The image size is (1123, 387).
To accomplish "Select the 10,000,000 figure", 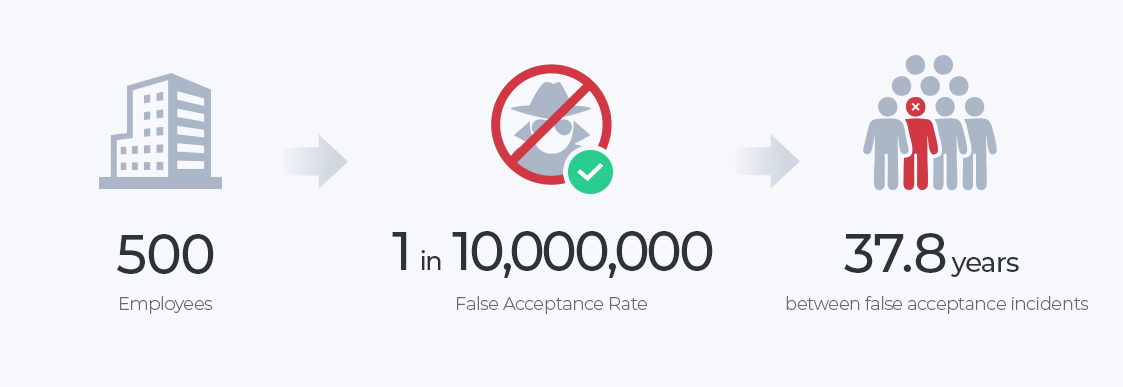I will point(582,254).
